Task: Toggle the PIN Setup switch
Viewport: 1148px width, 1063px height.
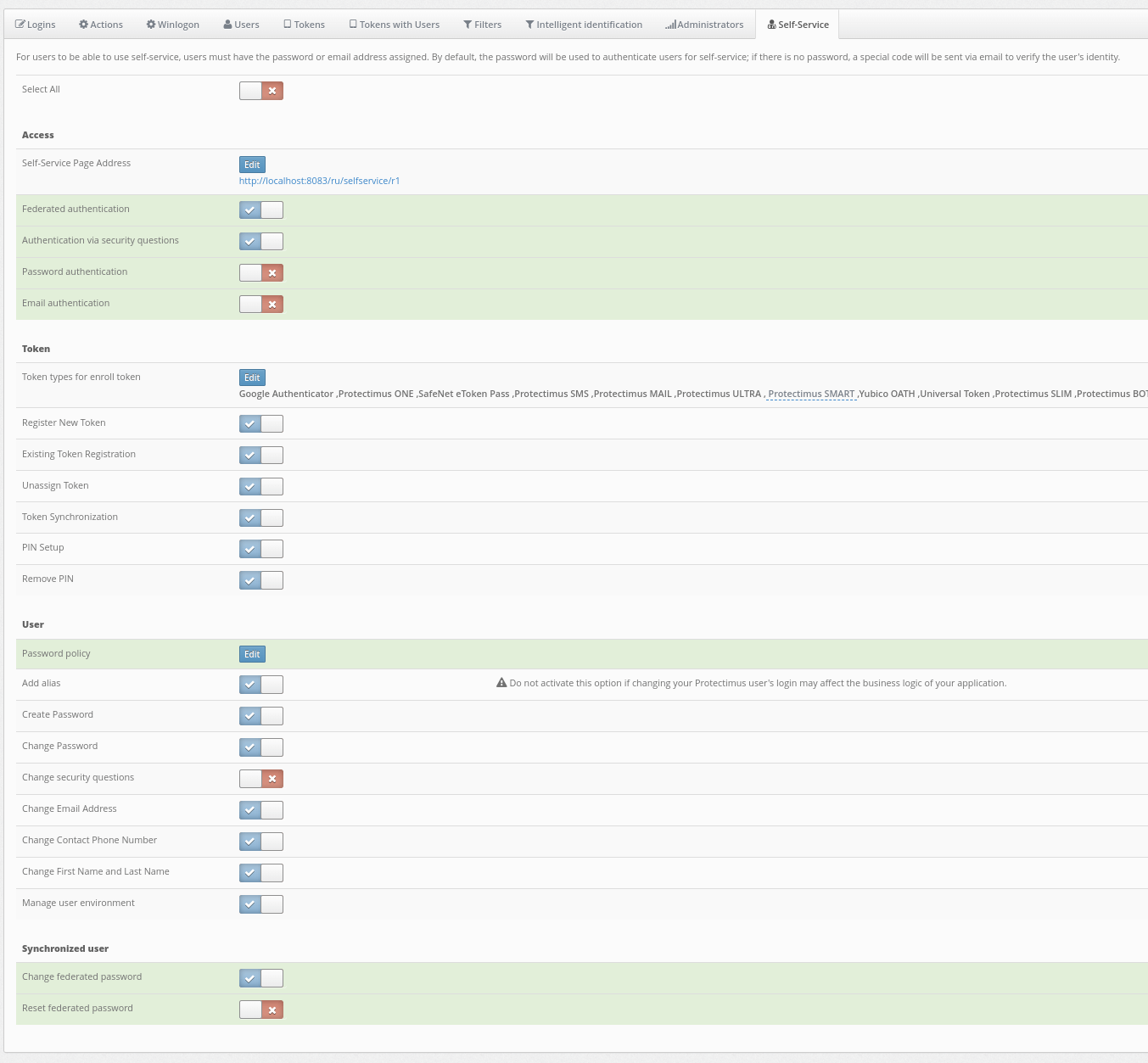Action: [261, 550]
